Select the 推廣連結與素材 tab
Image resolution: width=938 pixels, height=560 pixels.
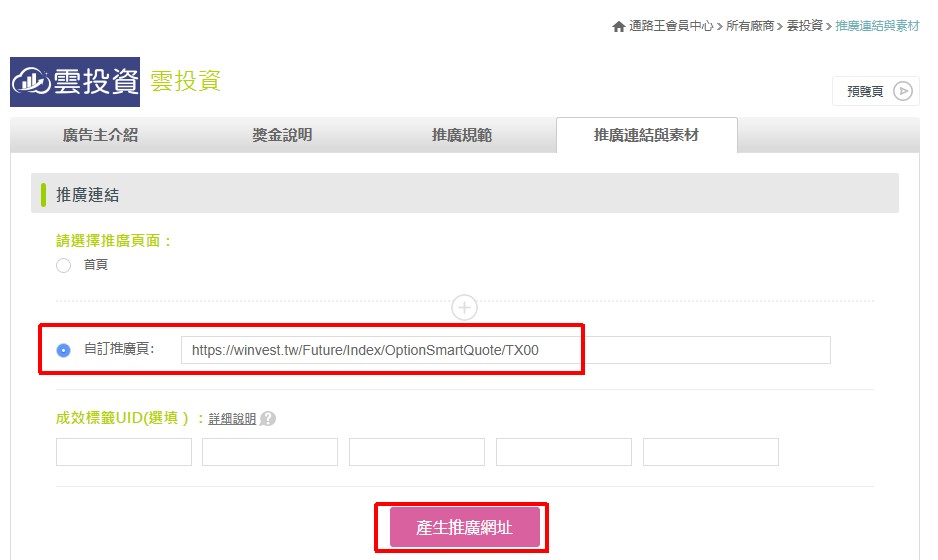[646, 135]
